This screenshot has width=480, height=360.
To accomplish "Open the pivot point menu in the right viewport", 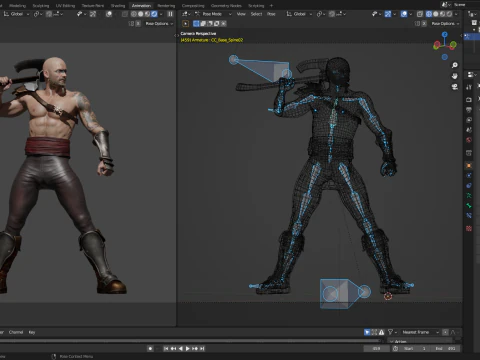I will coord(321,14).
